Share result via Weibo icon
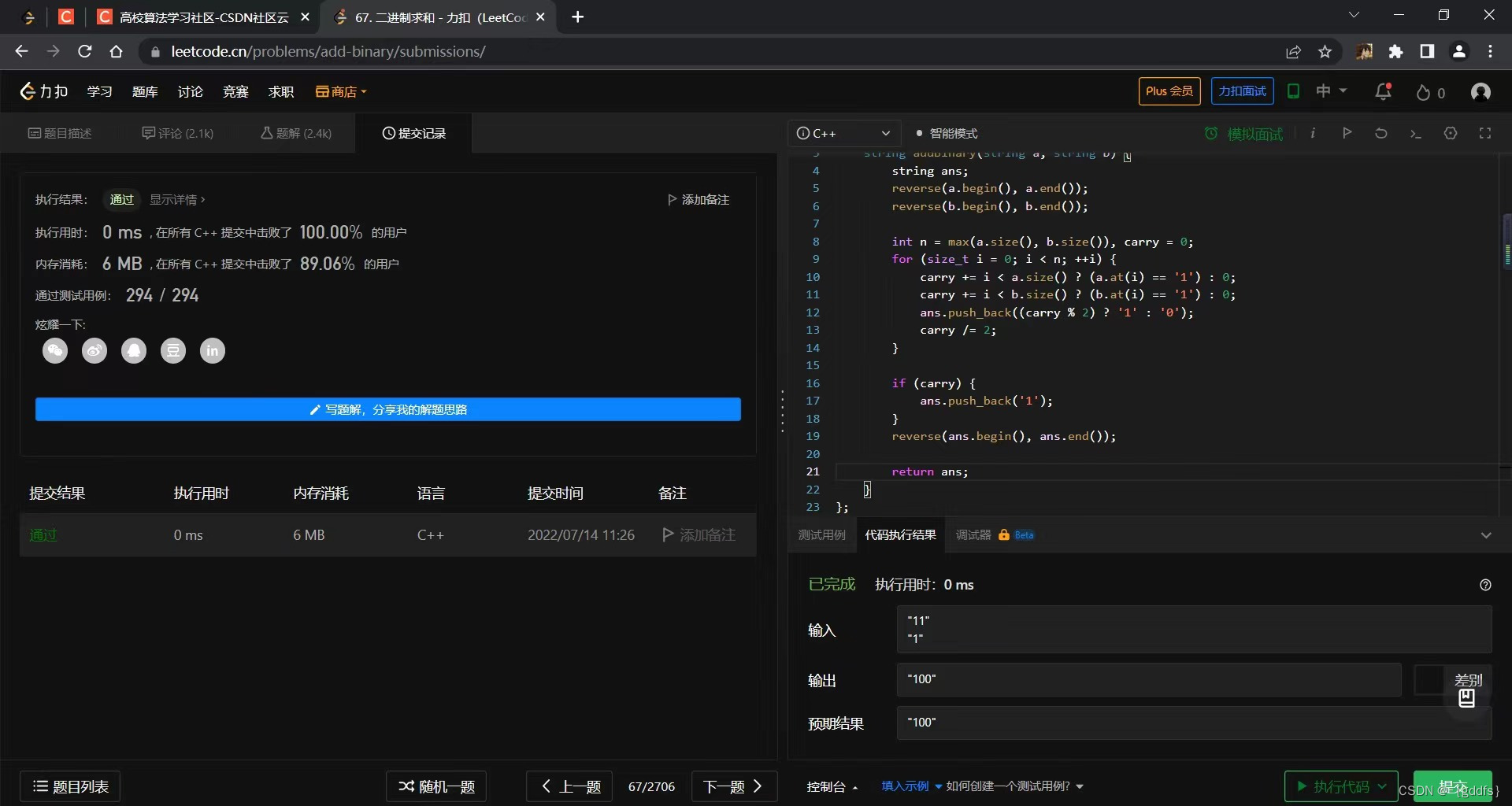The image size is (1512, 806). click(94, 351)
